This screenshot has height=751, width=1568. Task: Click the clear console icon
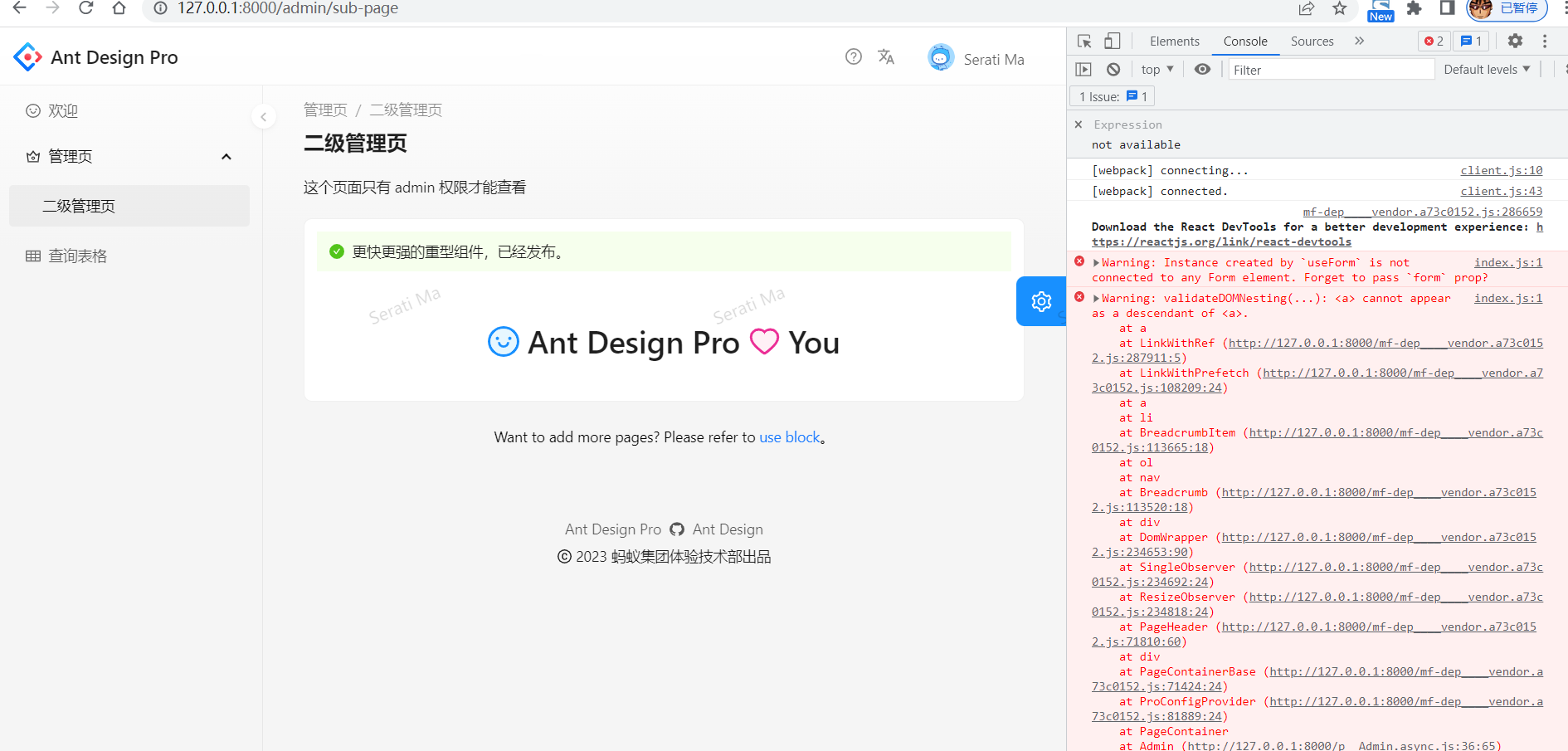1113,69
